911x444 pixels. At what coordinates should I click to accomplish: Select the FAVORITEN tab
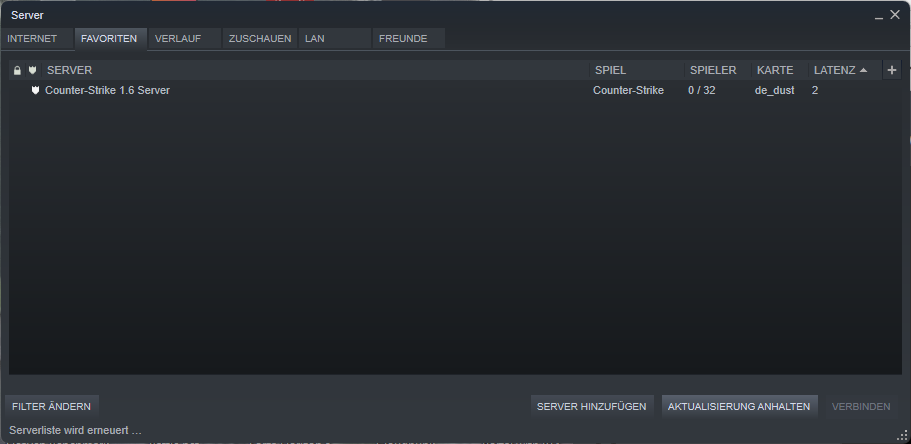[110, 38]
